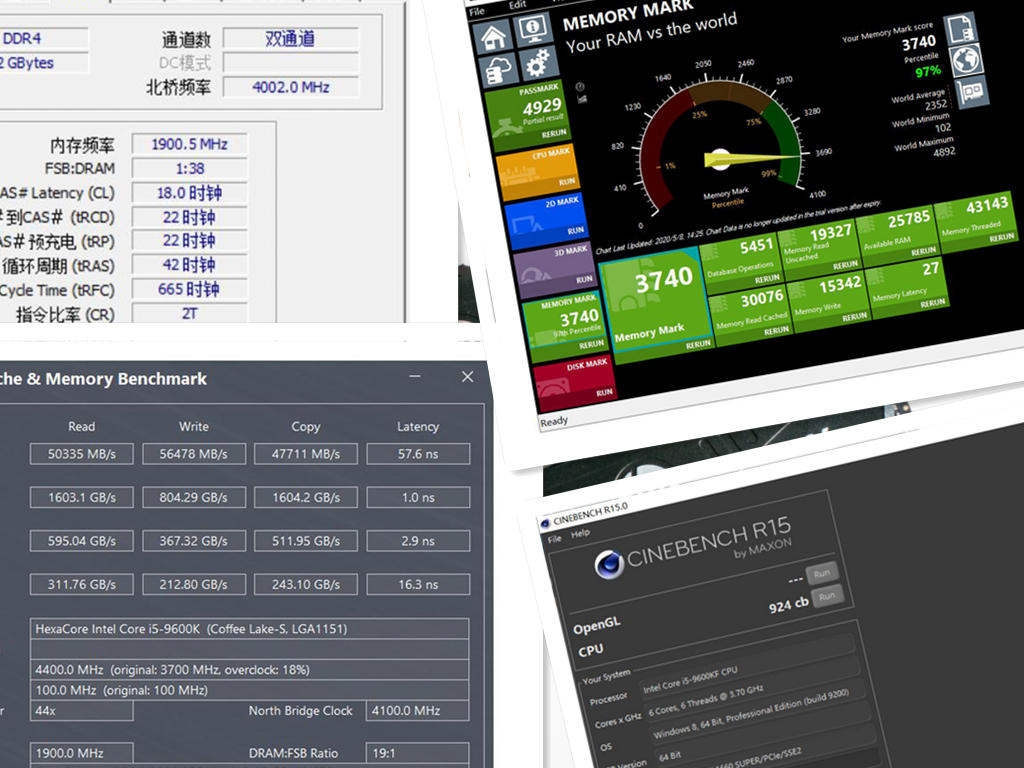
Task: Click the small chart icon beside the gauge
Action: tap(582, 99)
